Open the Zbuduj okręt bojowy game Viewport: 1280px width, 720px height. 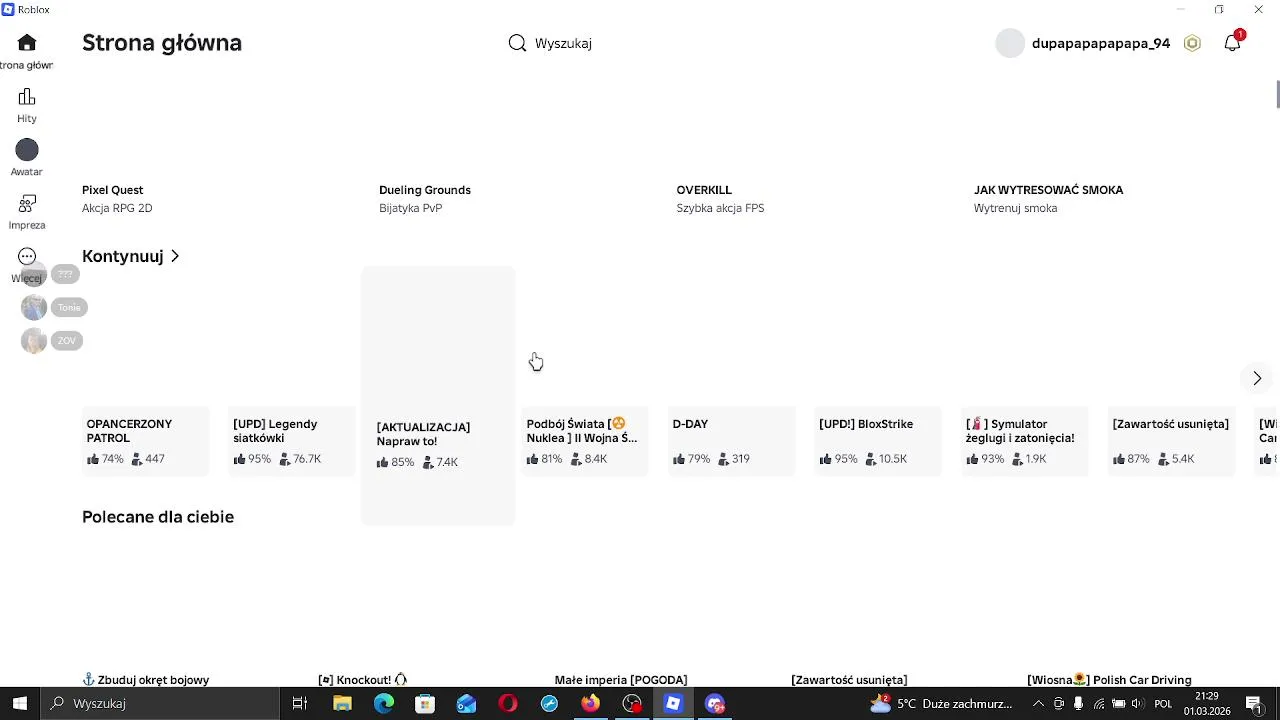tap(145, 680)
